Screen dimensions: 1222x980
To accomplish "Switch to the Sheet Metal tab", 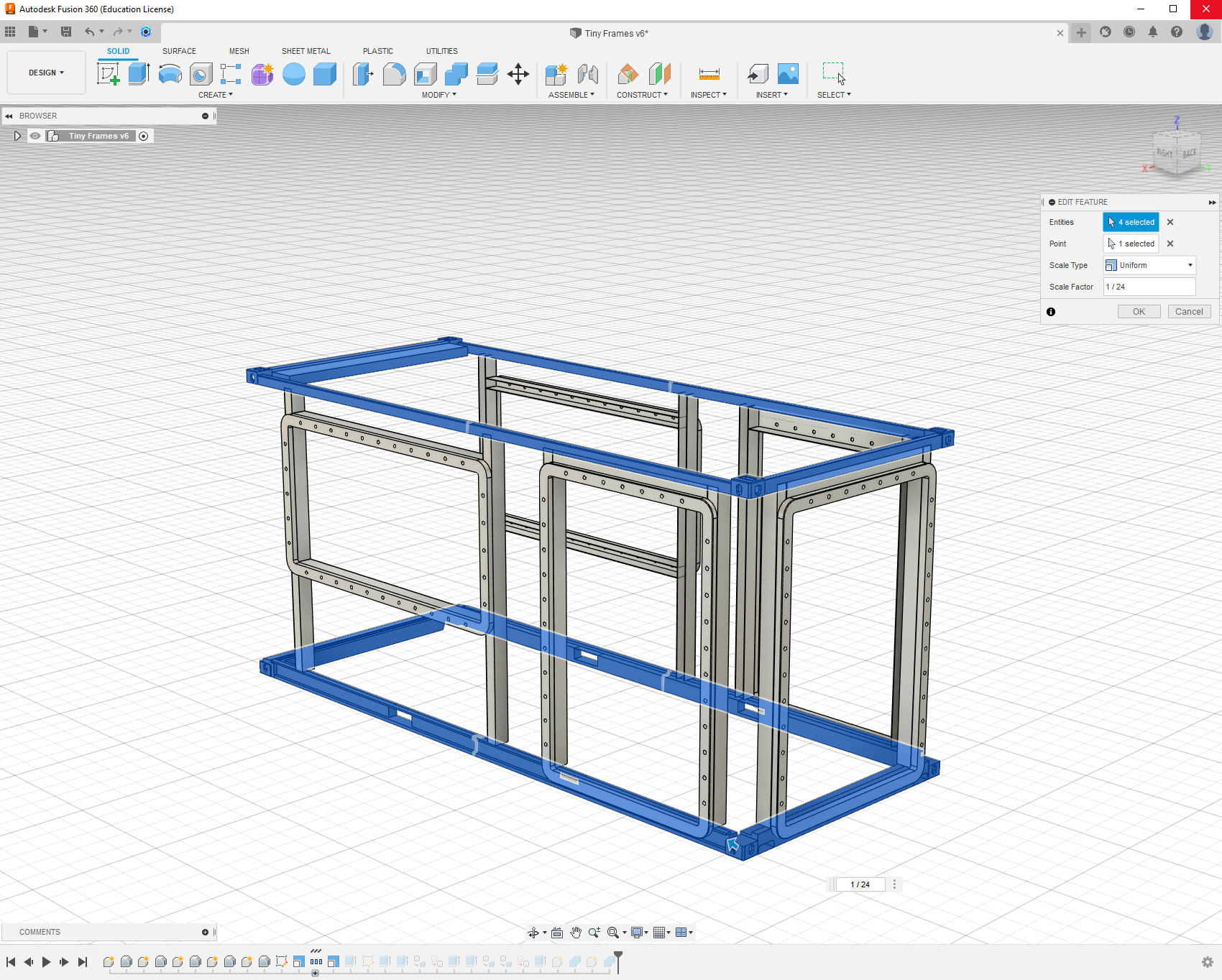I will pos(305,51).
